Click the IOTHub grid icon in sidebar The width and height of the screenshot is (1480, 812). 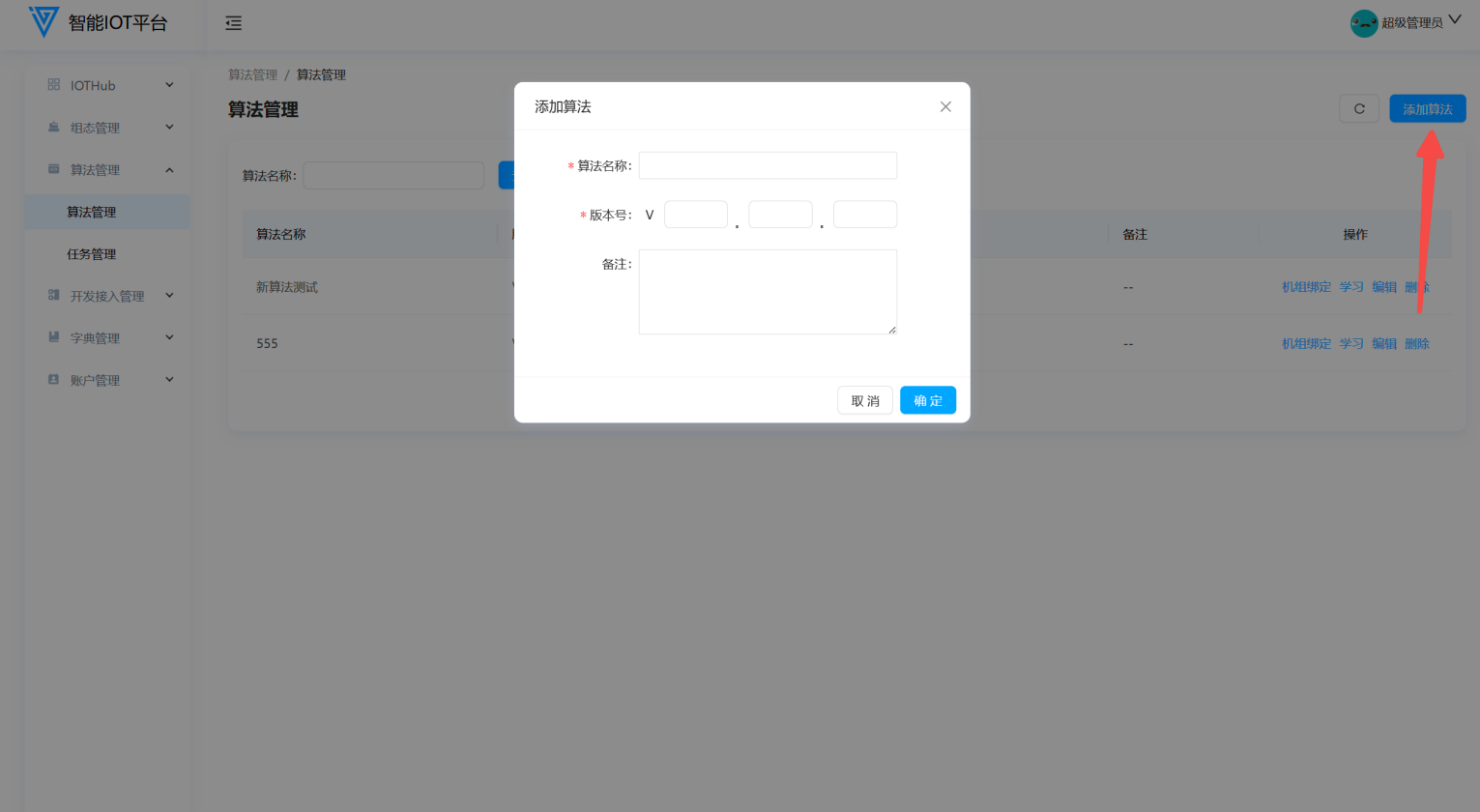point(53,85)
